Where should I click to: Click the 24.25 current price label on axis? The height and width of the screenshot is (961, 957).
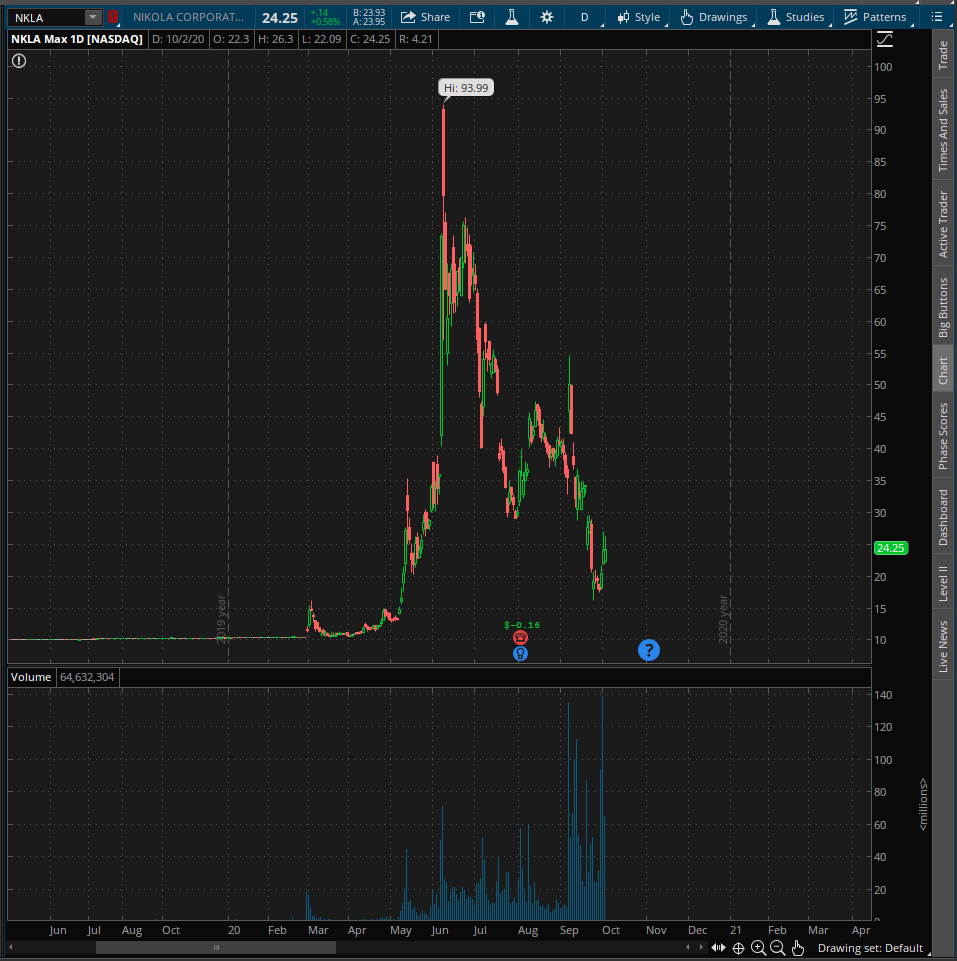click(891, 548)
